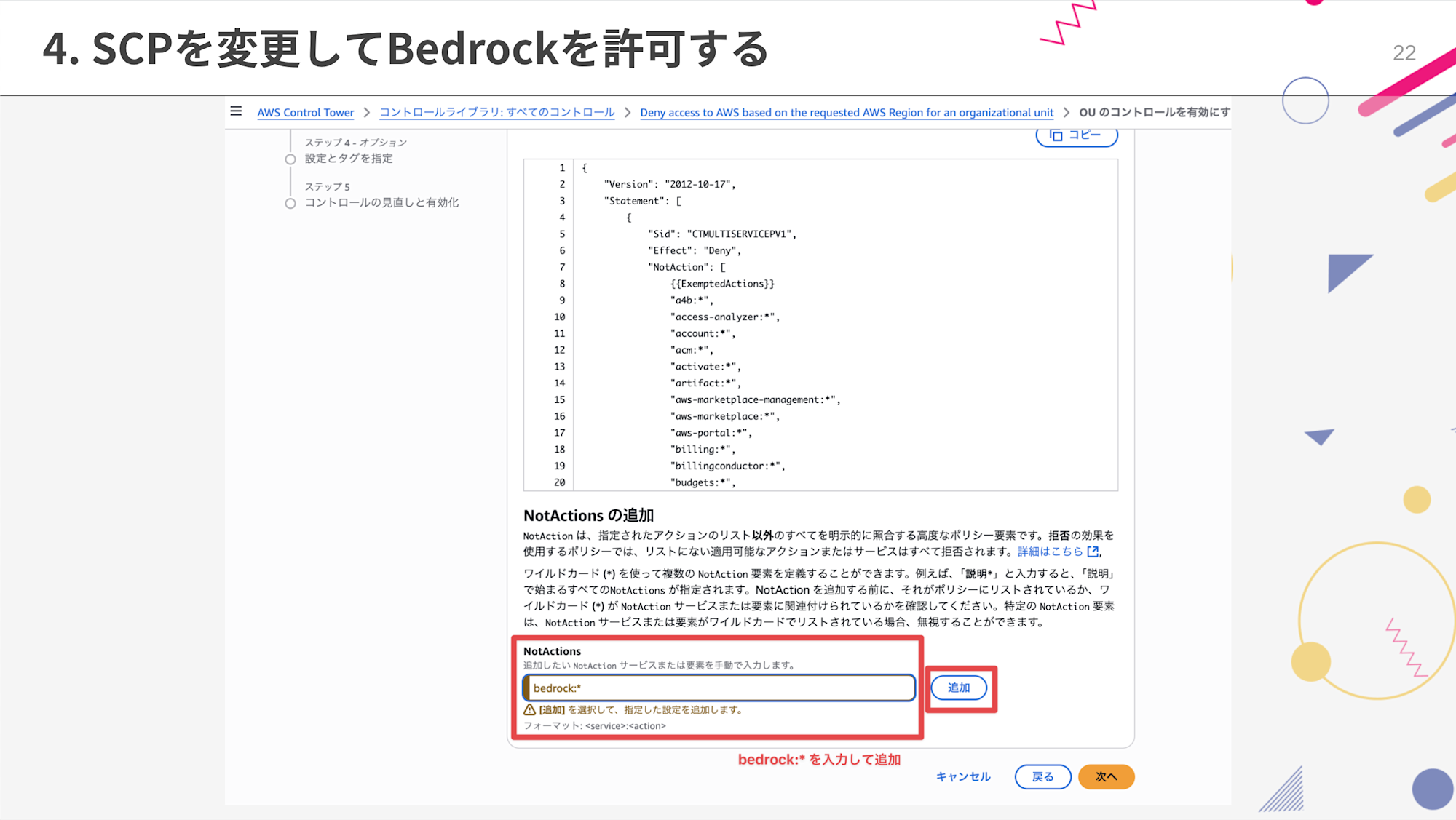Click the "Effect": "Deny" code line
Screen dimensions: 1456x820
pyautogui.click(x=695, y=250)
